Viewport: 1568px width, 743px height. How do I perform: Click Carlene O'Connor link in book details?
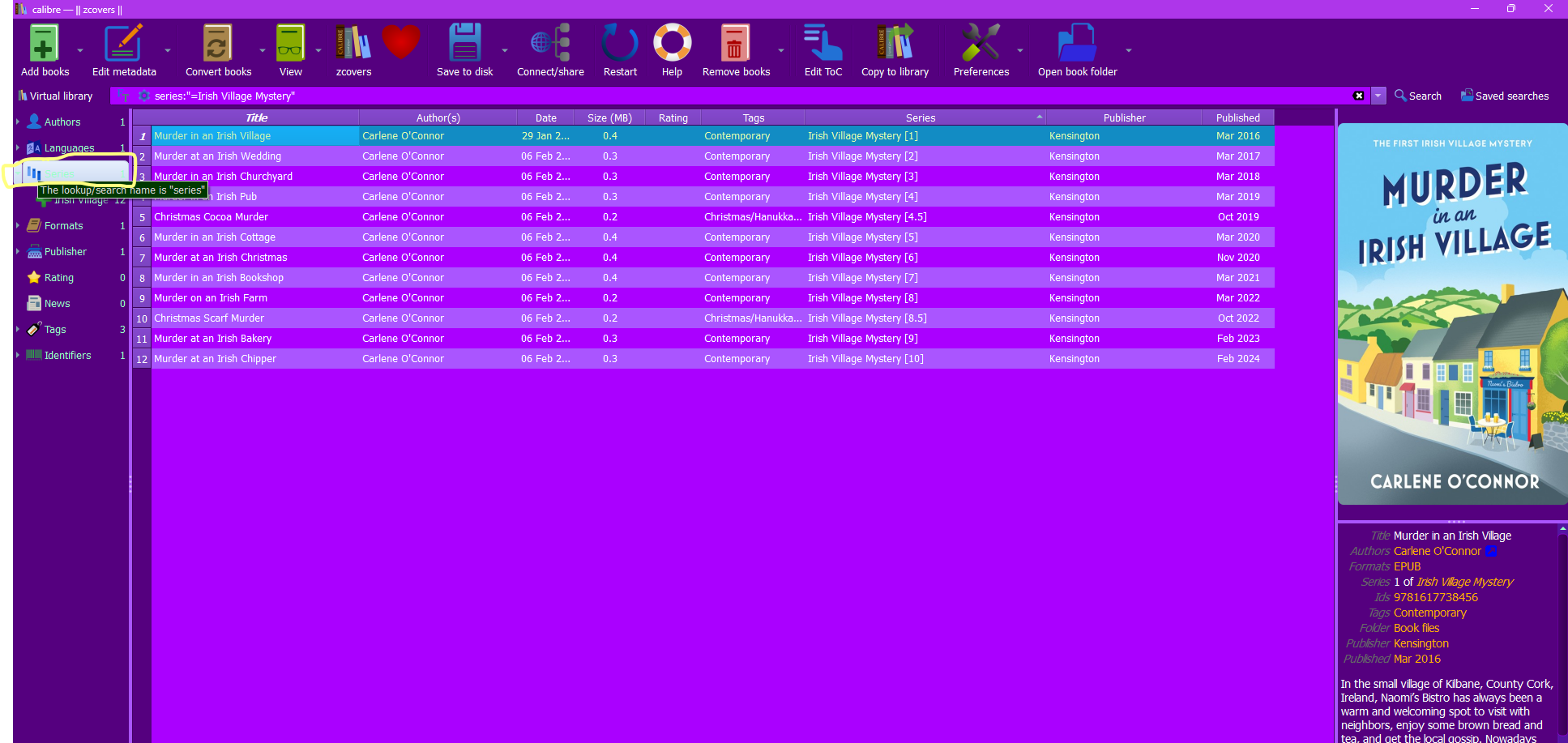[x=1438, y=551]
